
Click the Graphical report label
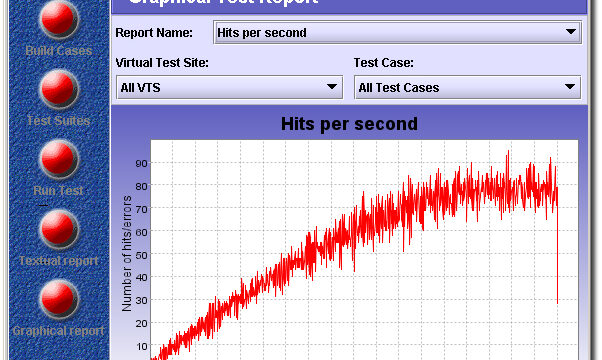[x=58, y=331]
